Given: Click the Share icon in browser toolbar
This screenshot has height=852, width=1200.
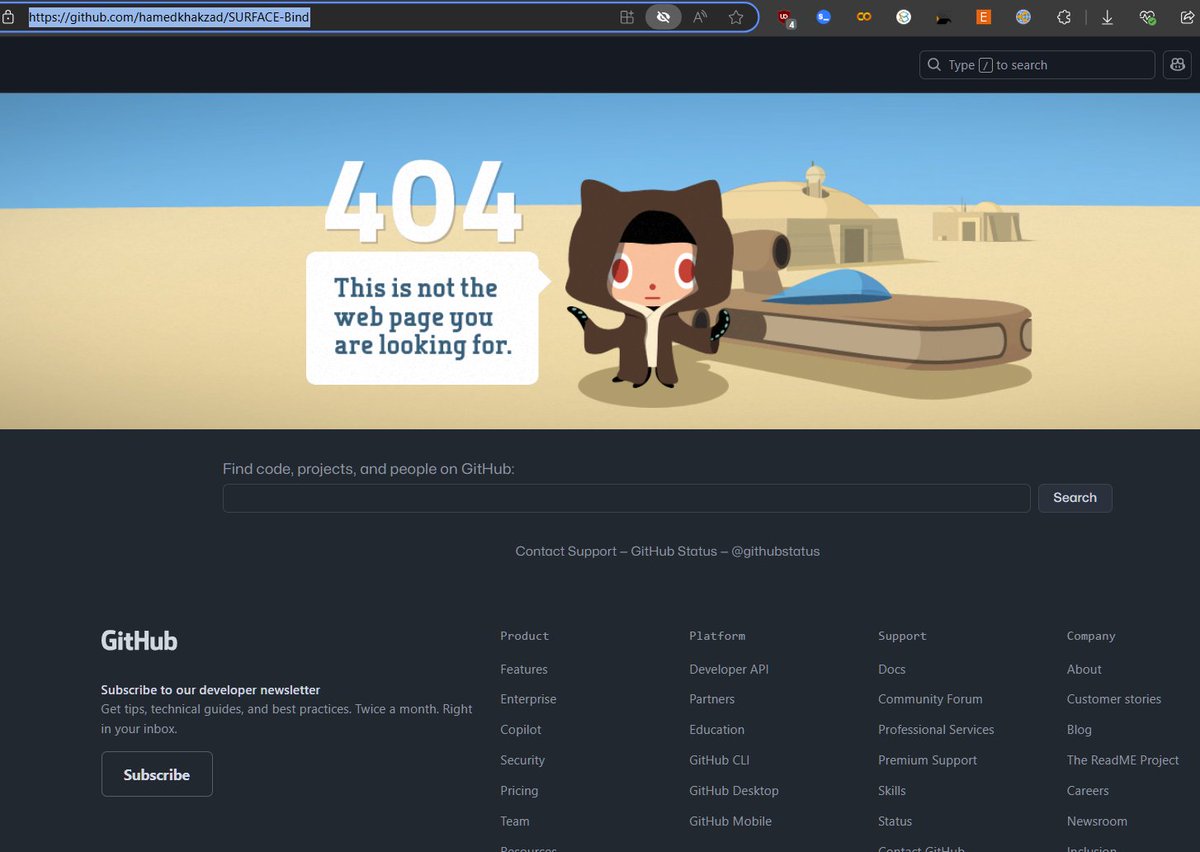Looking at the screenshot, I should [x=1187, y=17].
